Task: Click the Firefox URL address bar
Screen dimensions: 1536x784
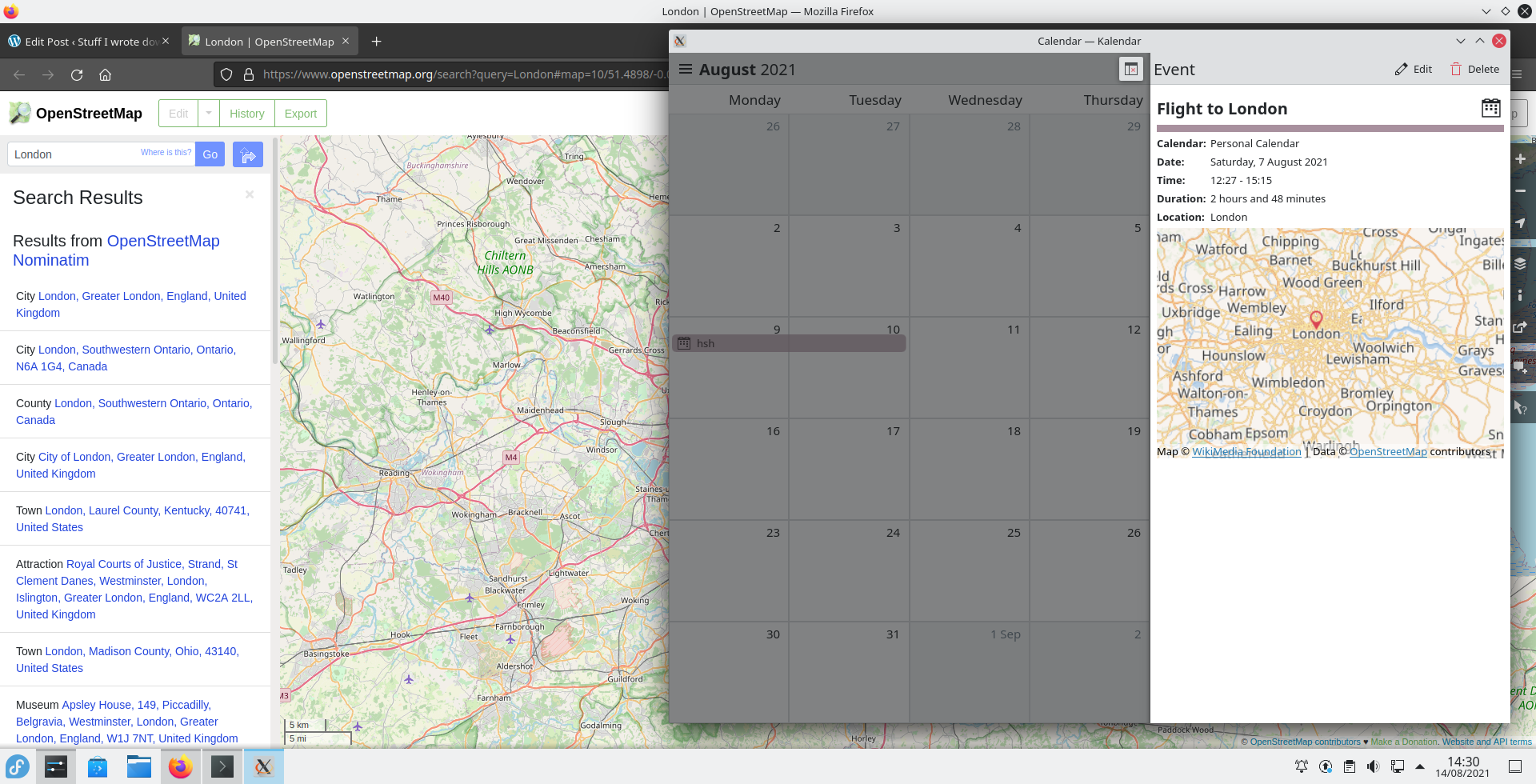Action: click(464, 74)
